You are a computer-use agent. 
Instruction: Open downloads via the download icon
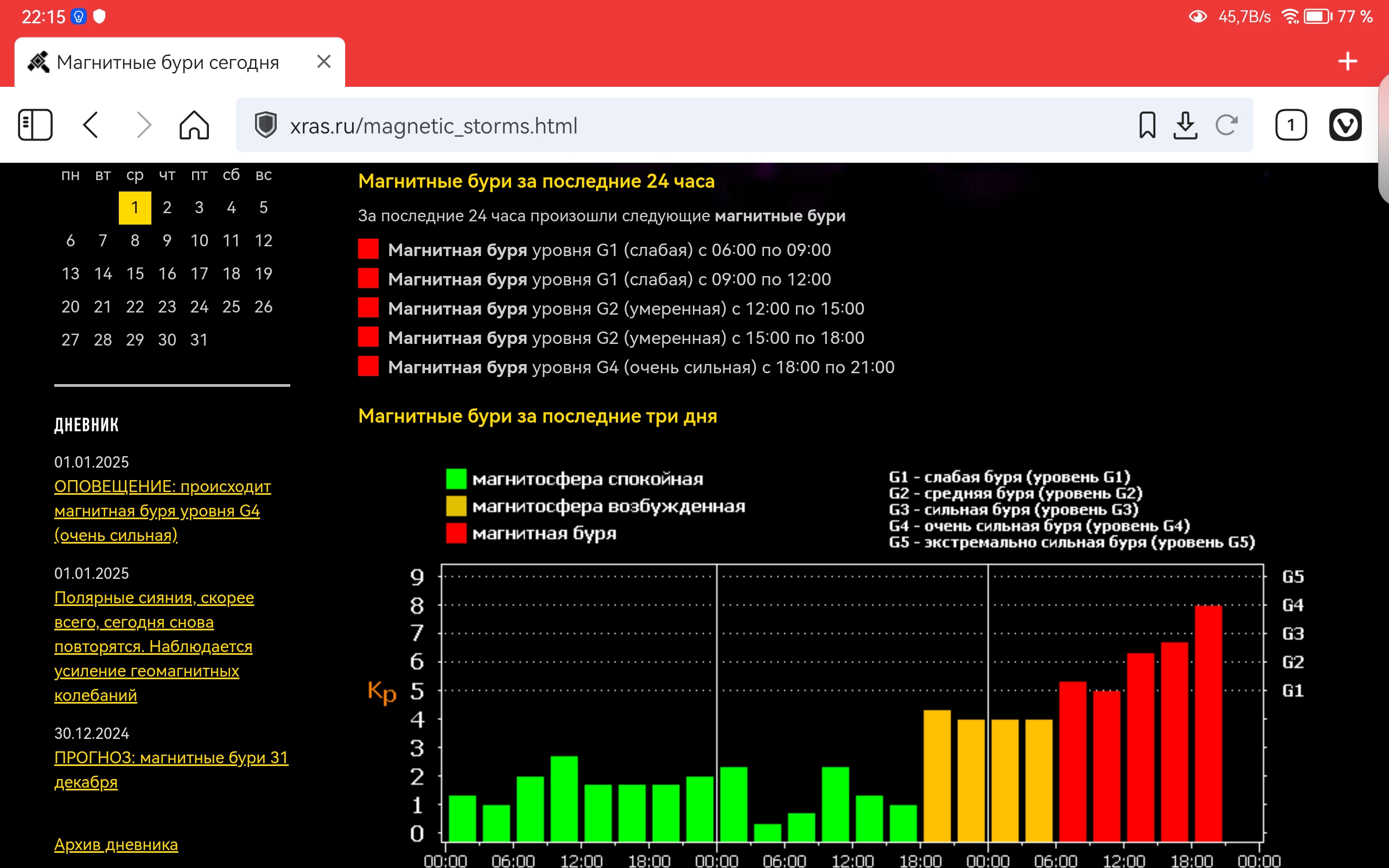click(x=1185, y=125)
